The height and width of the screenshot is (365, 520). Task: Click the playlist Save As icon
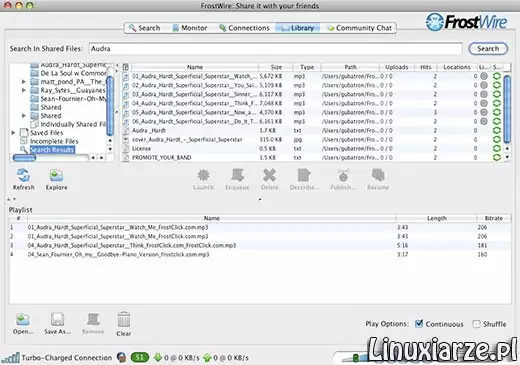(57, 319)
